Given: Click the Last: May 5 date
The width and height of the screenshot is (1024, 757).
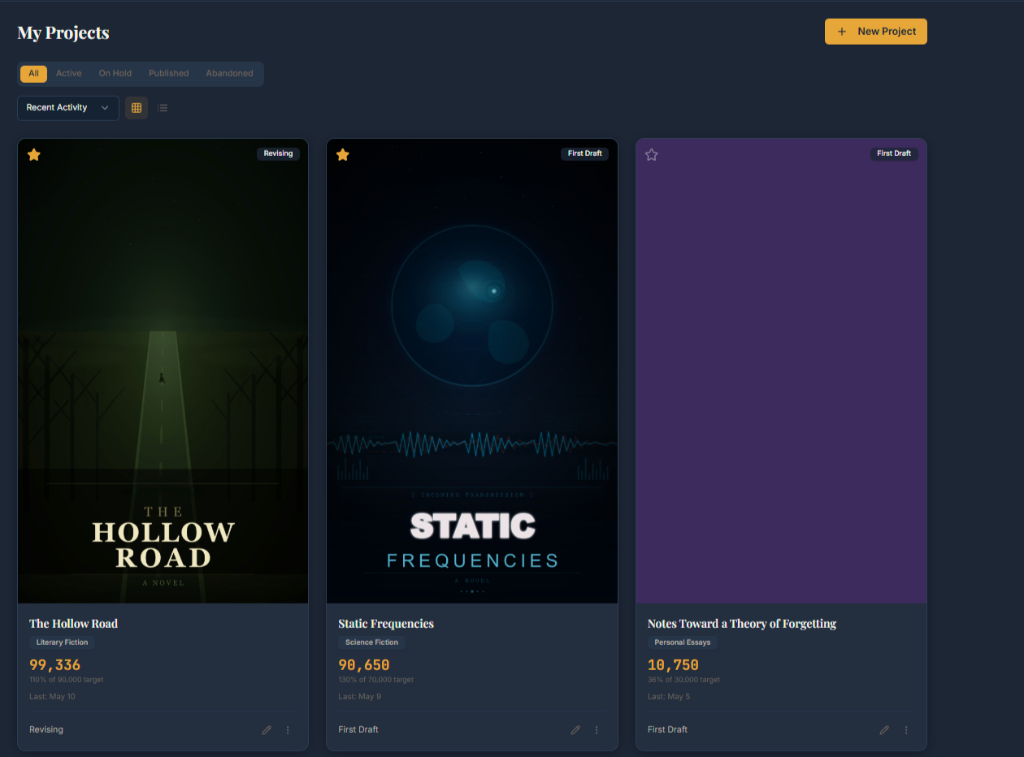Looking at the screenshot, I should (x=668, y=697).
